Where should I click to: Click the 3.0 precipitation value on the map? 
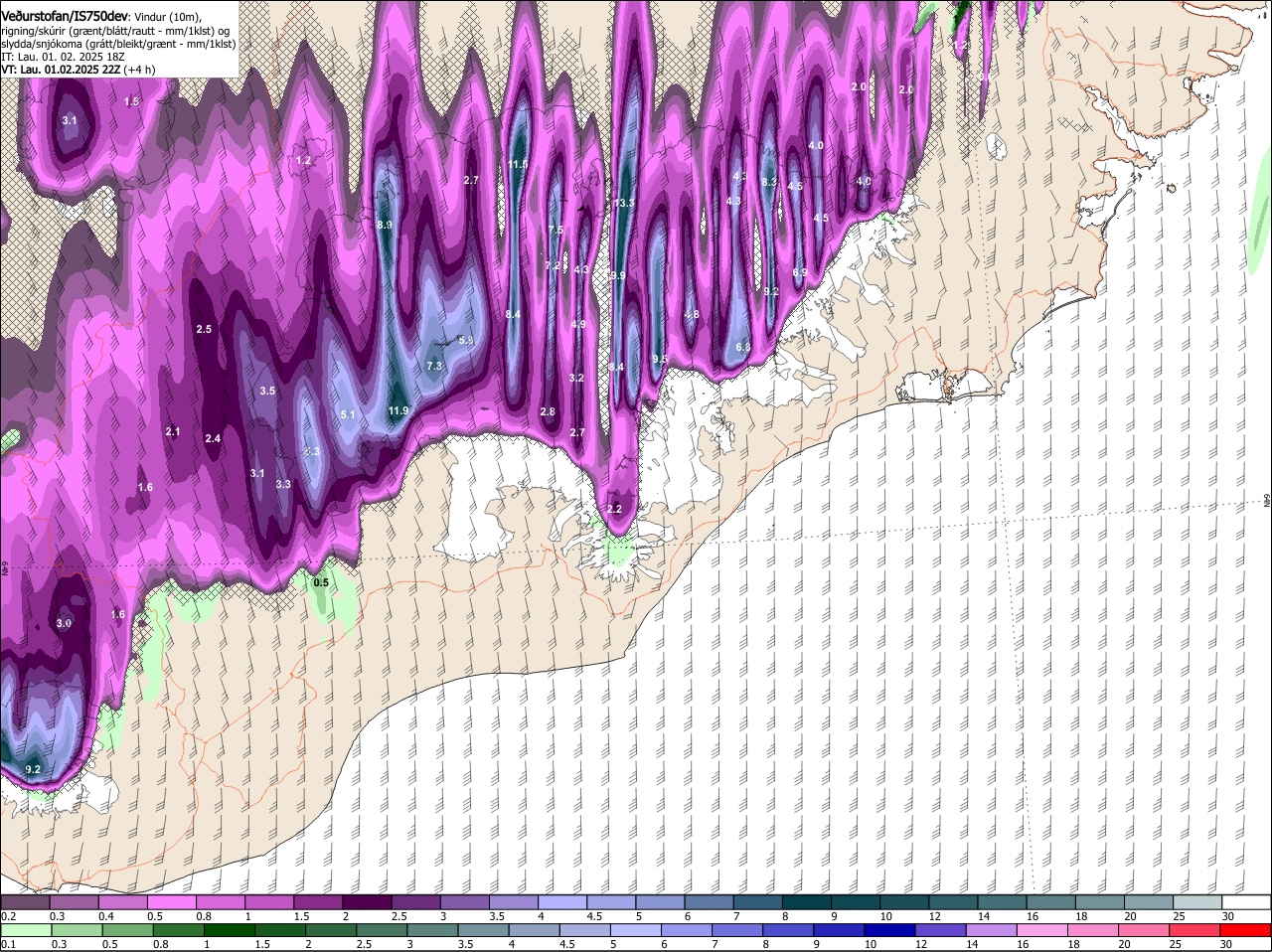64,623
